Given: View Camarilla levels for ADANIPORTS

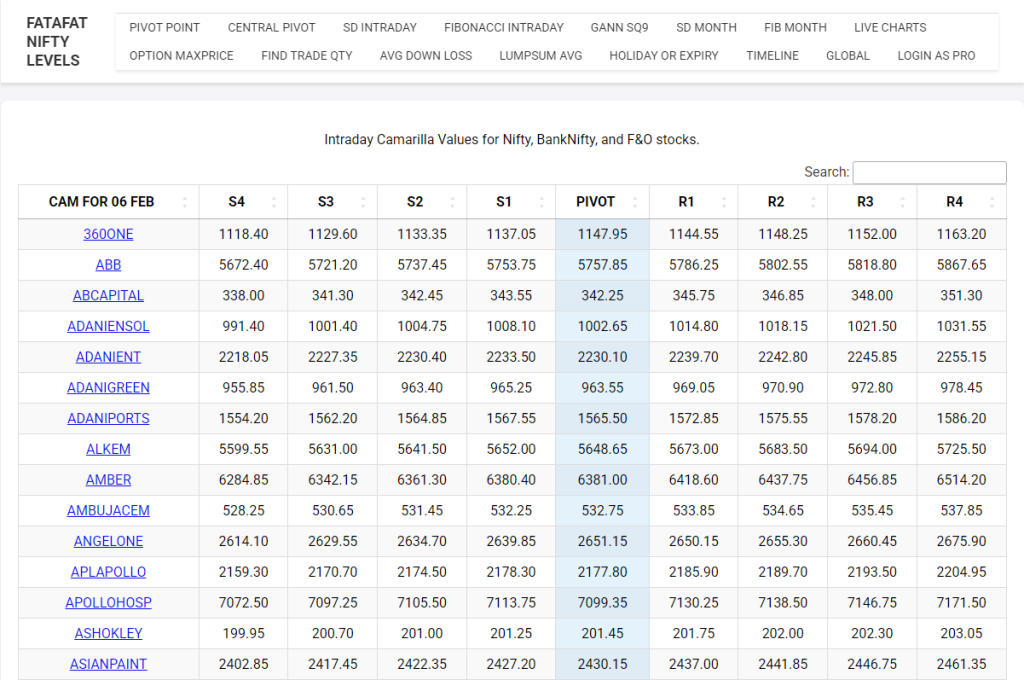Looking at the screenshot, I should (108, 418).
